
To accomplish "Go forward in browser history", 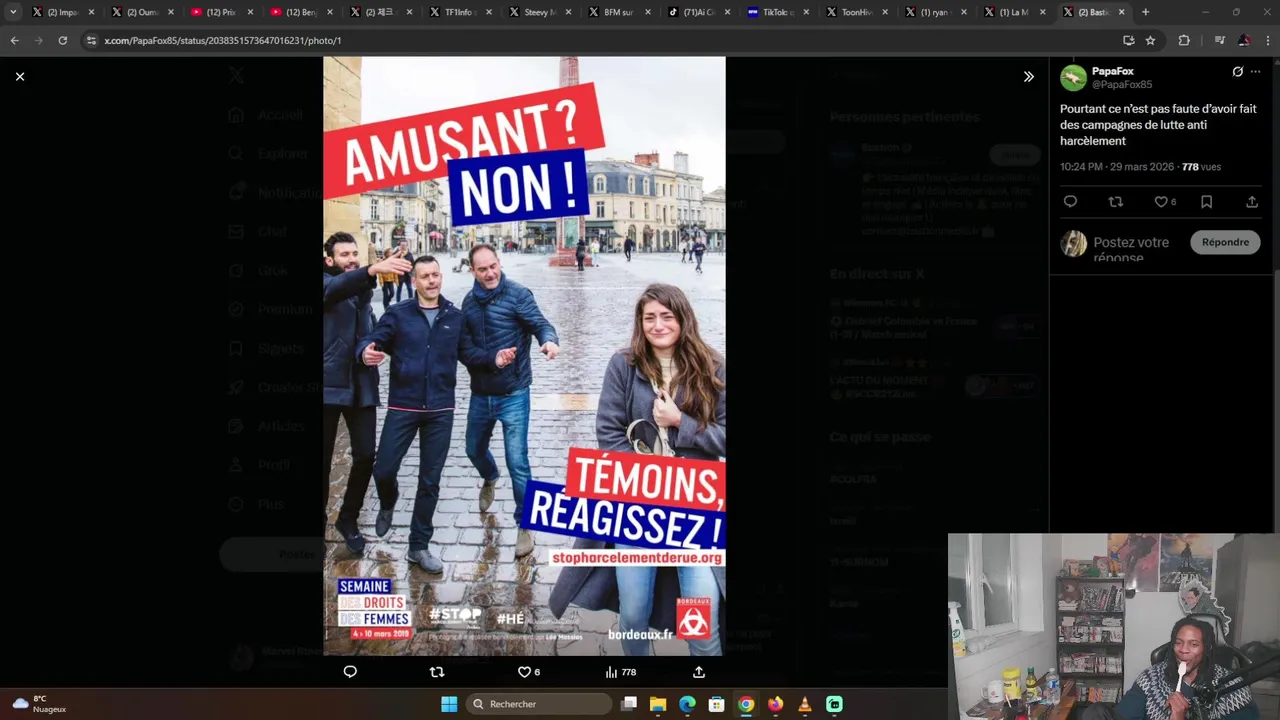I will click(x=38, y=40).
